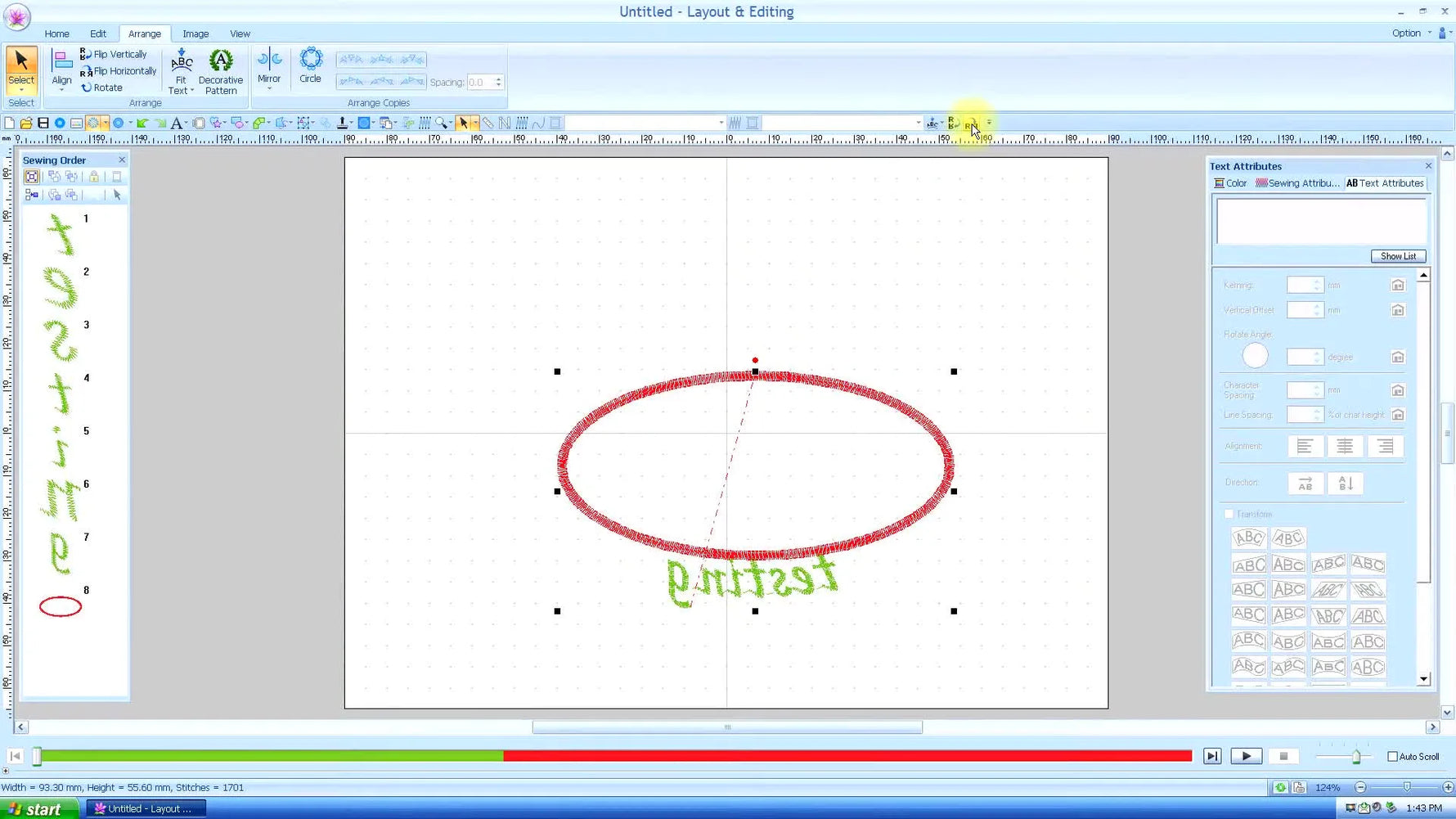Click the zoom in plus button in status bar
Screen dimensions: 1456x819
pos(1448,787)
